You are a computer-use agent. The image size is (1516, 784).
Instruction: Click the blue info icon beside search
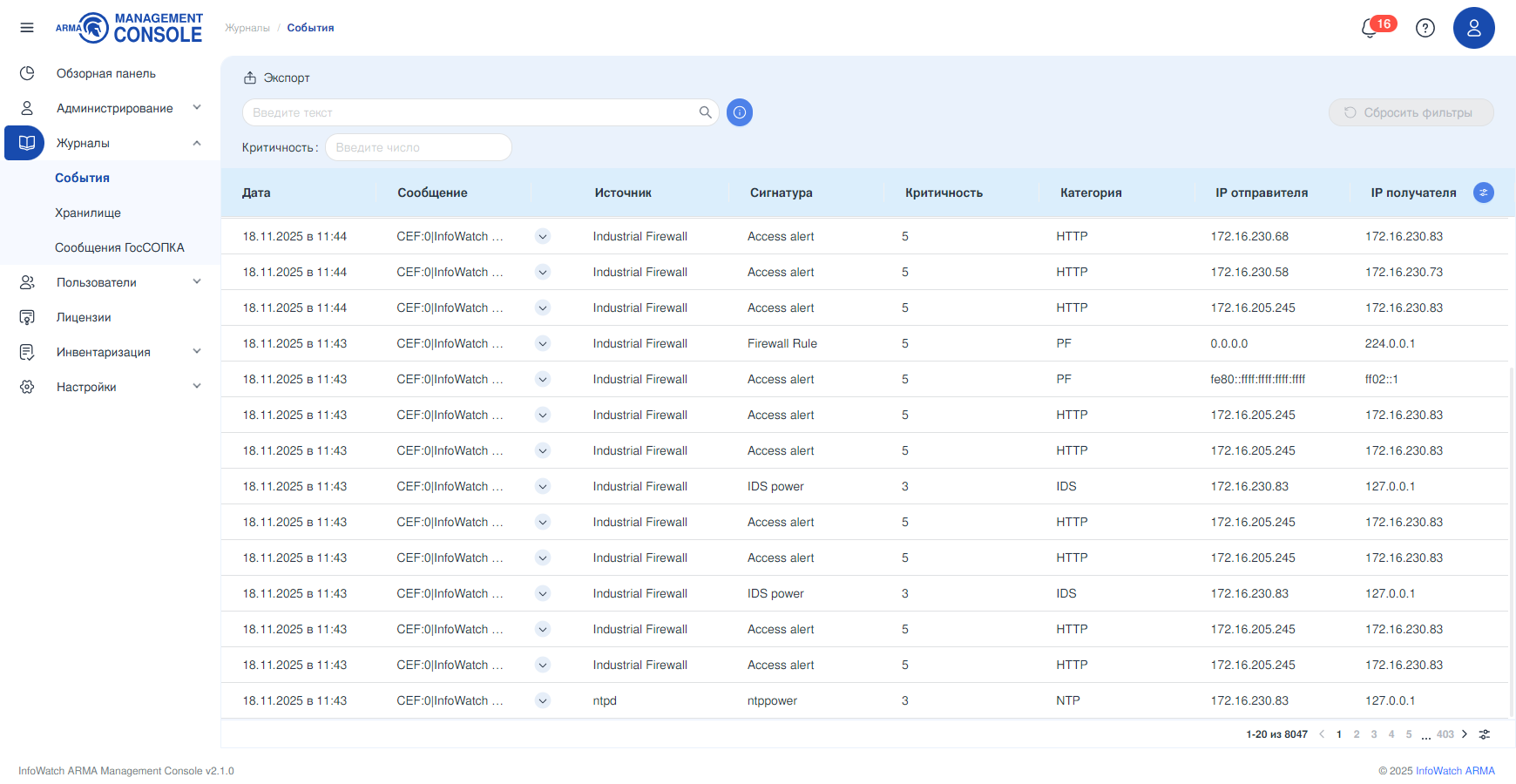(x=740, y=112)
